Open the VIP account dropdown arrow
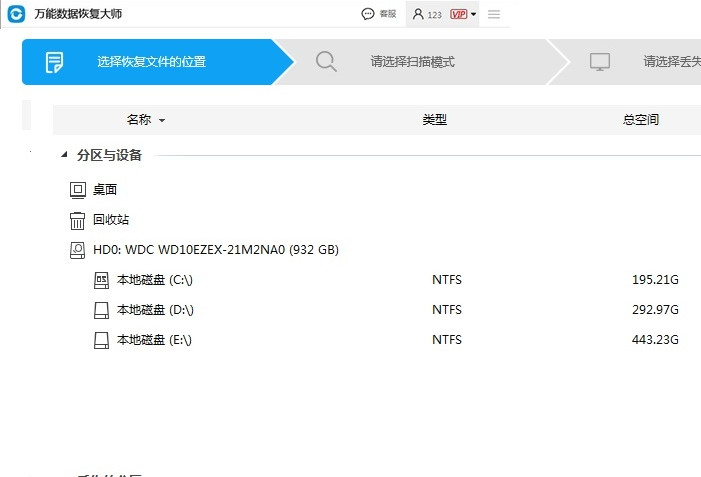Screen dimensions: 701x477 pos(473,14)
